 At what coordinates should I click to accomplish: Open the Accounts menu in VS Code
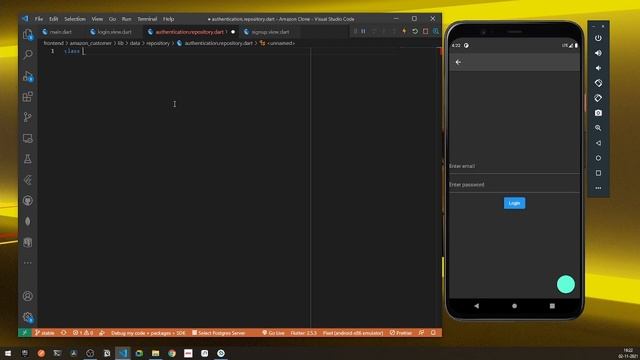click(28, 296)
